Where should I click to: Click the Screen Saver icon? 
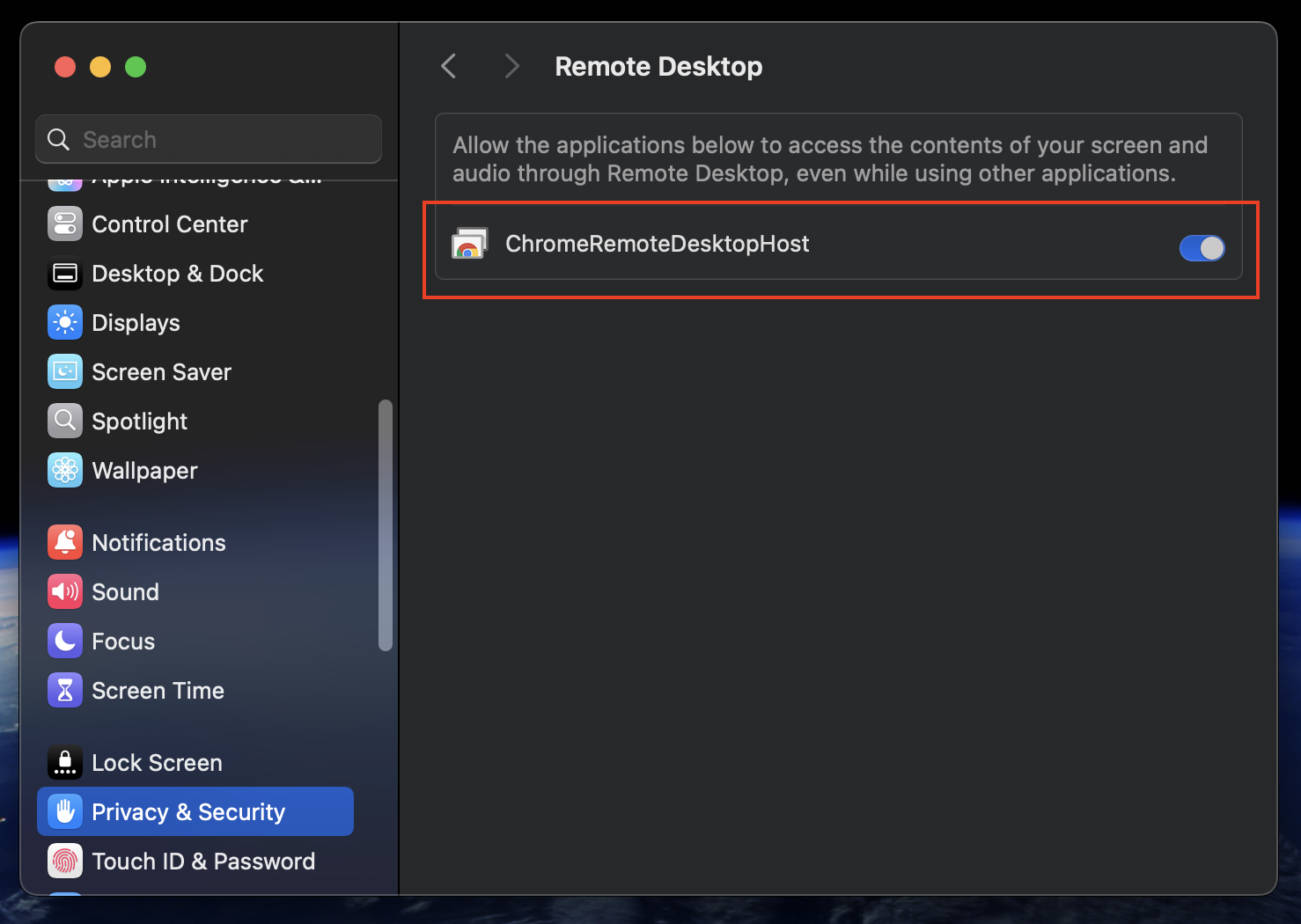click(x=65, y=372)
